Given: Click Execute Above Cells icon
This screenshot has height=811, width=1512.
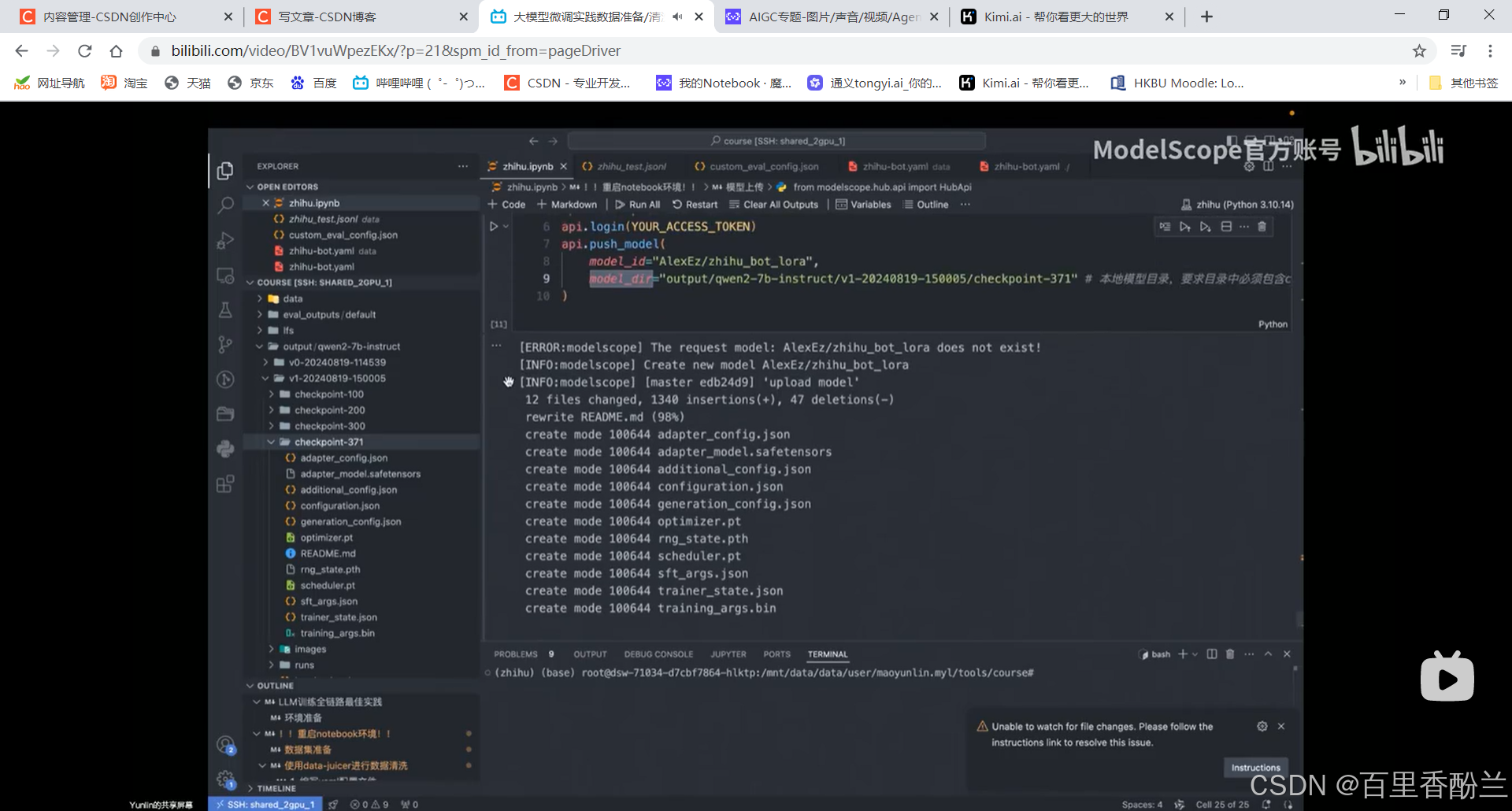Looking at the screenshot, I should click(x=1184, y=227).
